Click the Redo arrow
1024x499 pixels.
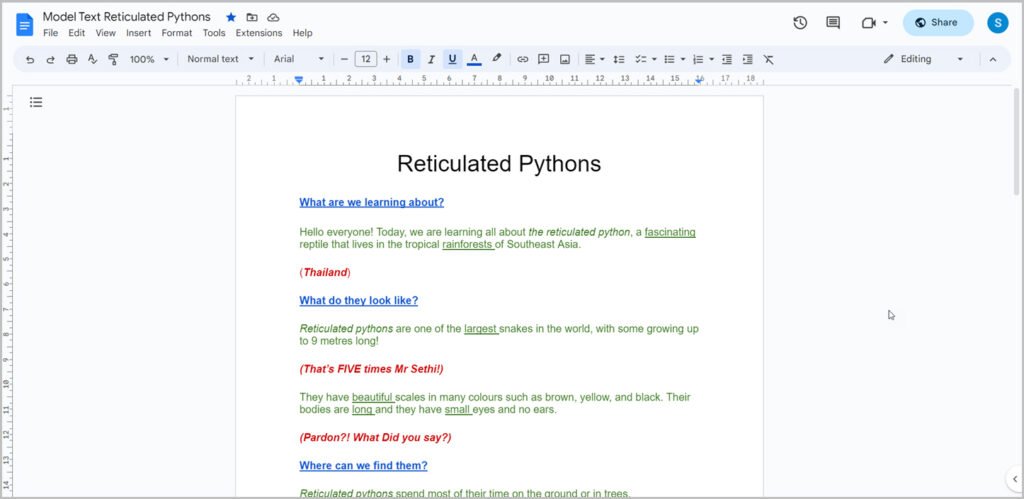point(50,59)
